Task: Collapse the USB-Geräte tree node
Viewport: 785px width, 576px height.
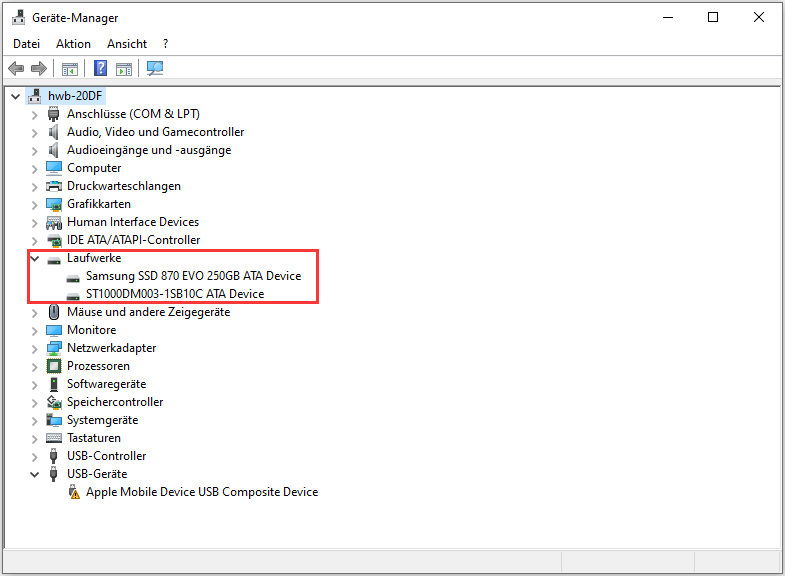Action: tap(35, 474)
